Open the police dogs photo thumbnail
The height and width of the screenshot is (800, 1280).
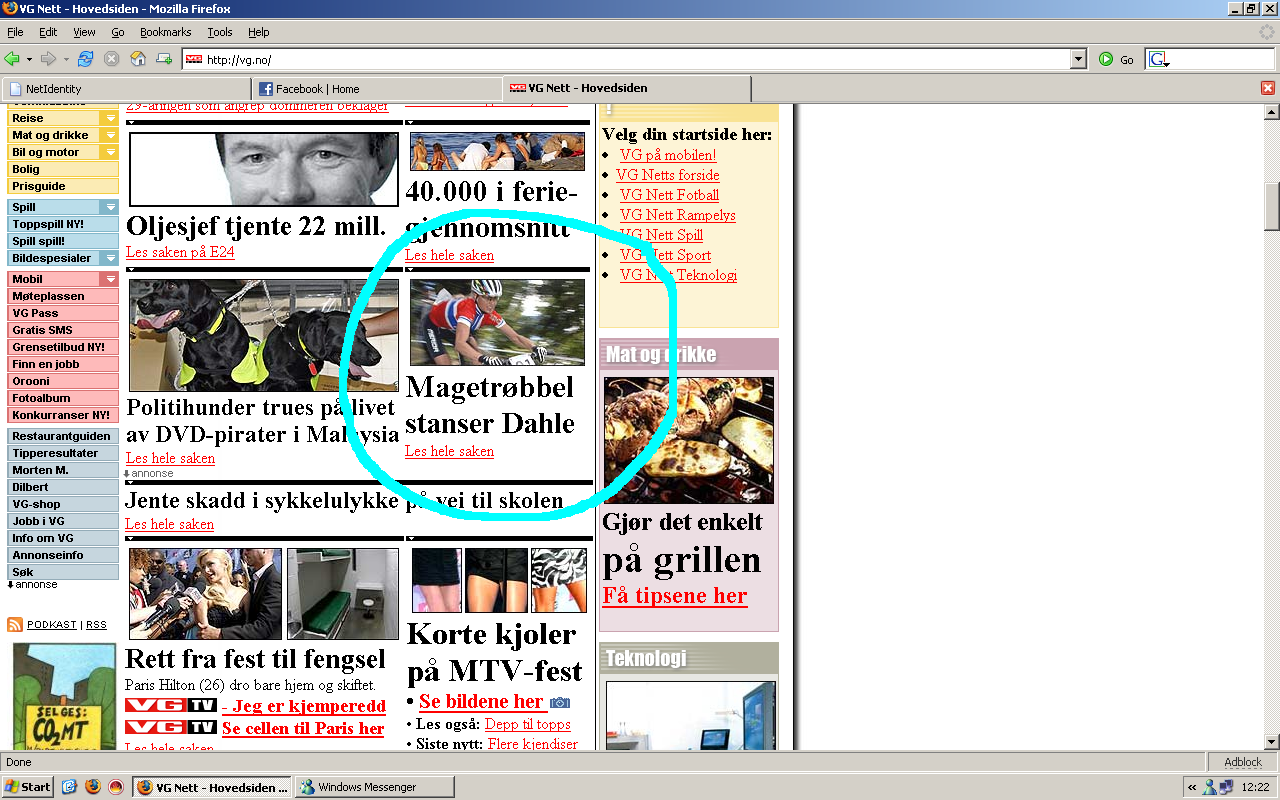pos(264,335)
